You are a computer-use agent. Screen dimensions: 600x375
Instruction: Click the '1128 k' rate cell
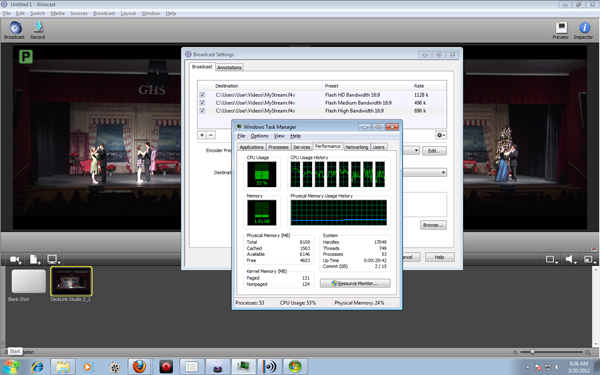tap(421, 95)
